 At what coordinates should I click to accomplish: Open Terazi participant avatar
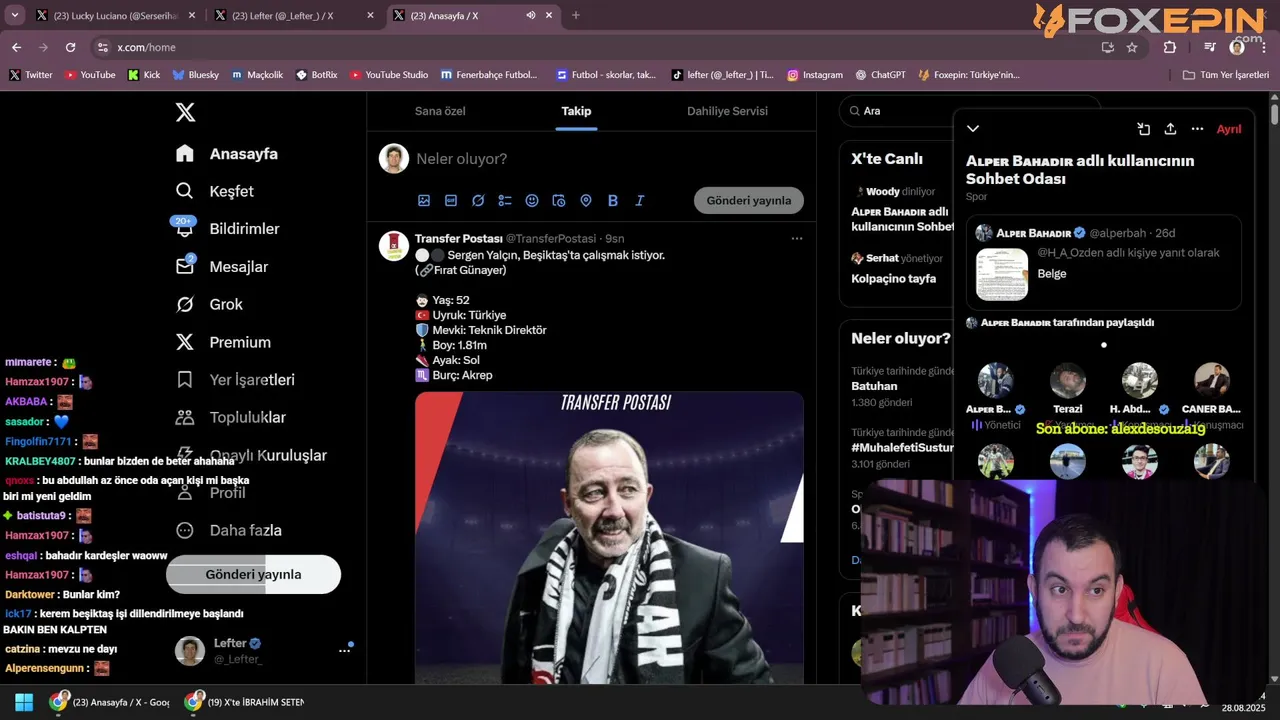pos(1068,380)
